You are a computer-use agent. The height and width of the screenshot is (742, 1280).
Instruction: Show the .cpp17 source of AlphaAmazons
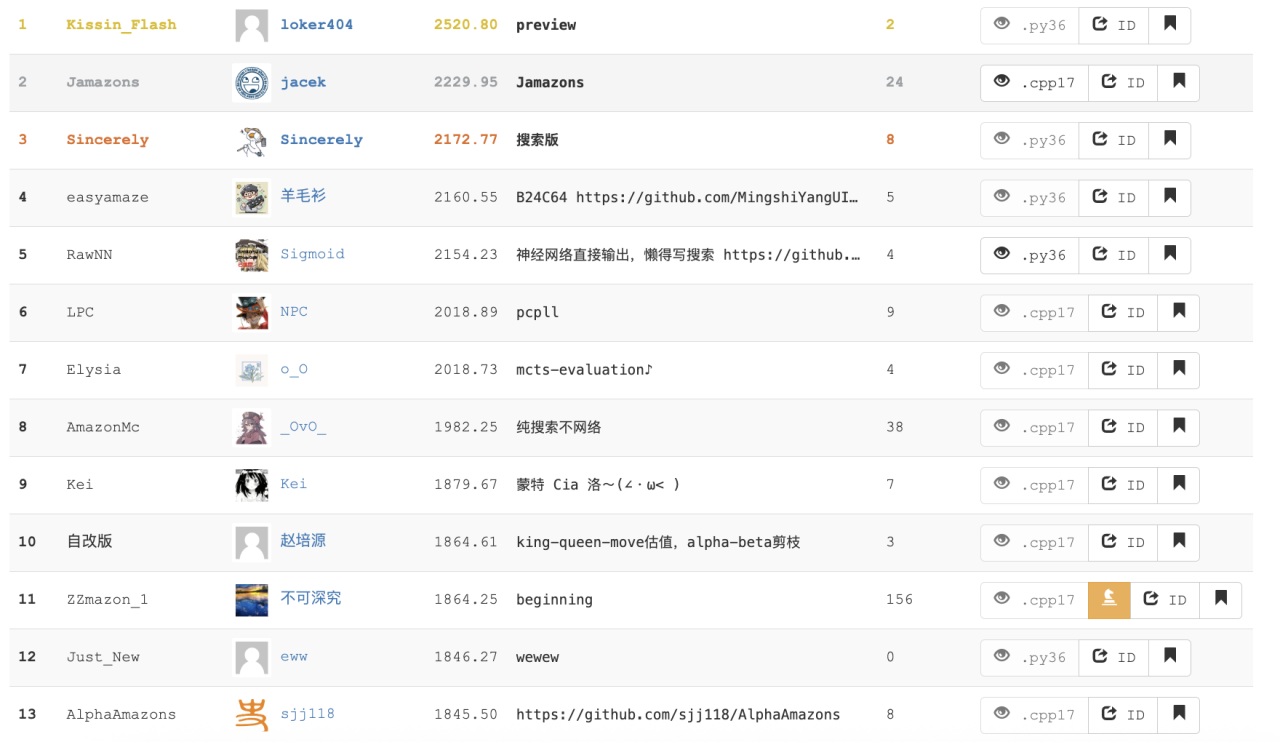point(1034,715)
